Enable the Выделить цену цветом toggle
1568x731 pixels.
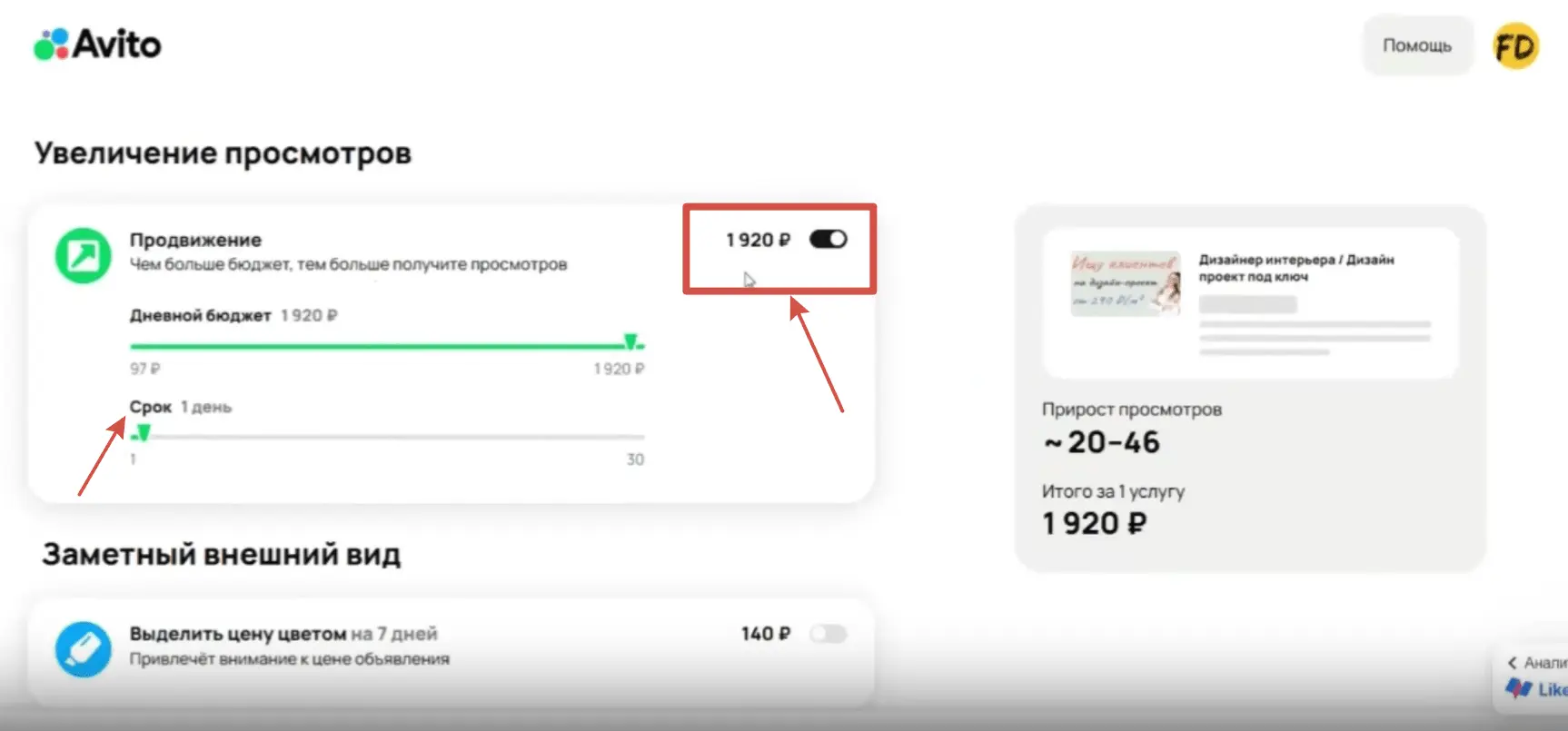click(x=828, y=633)
